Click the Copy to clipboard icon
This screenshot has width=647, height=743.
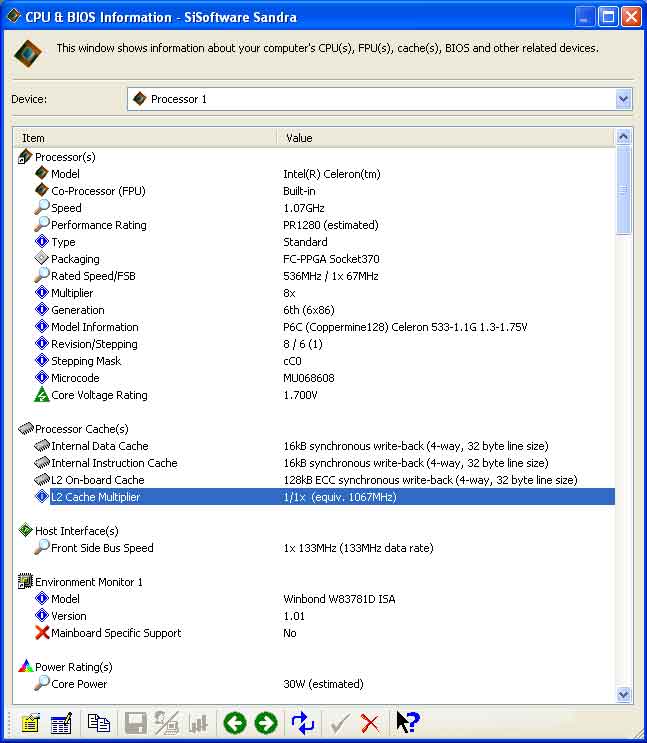pos(98,722)
